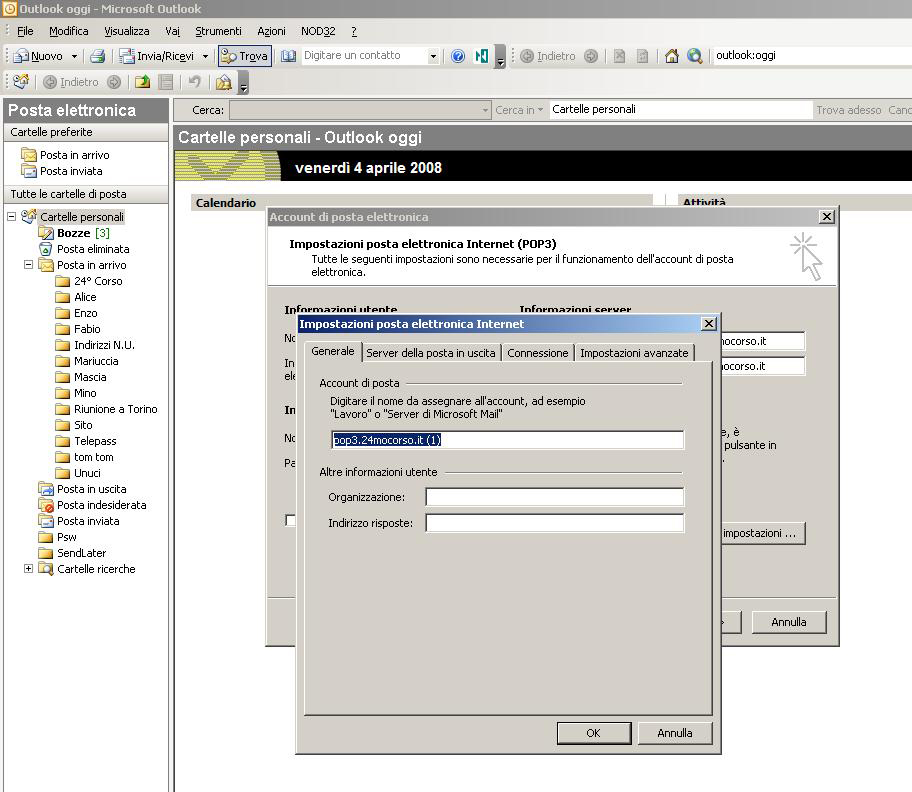The image size is (912, 792).
Task: Open the Nuovo dropdown arrow
Action: [74, 56]
